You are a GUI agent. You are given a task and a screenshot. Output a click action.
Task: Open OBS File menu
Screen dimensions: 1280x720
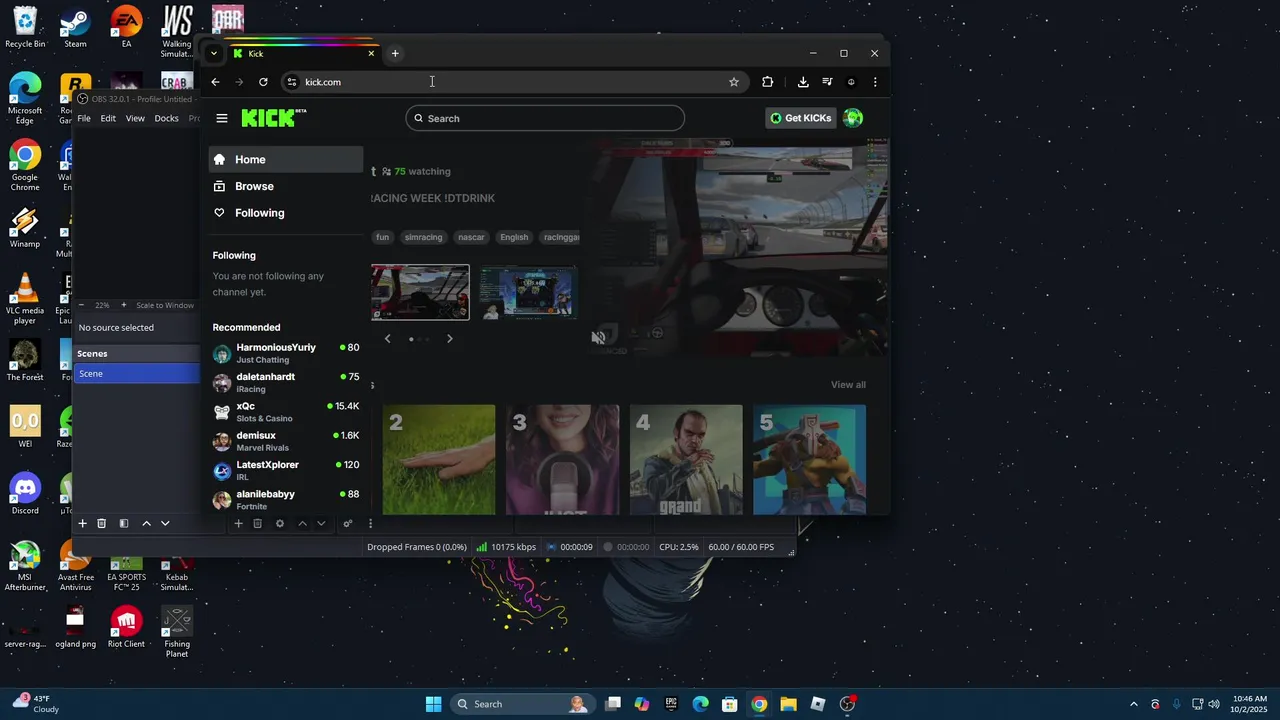pos(84,118)
